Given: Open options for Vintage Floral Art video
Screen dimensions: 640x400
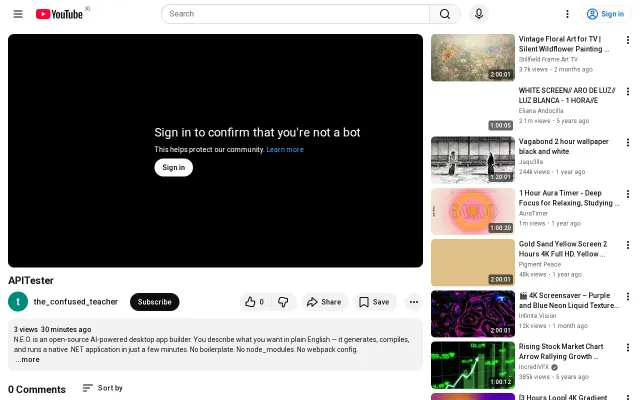Looking at the screenshot, I should 628,40.
